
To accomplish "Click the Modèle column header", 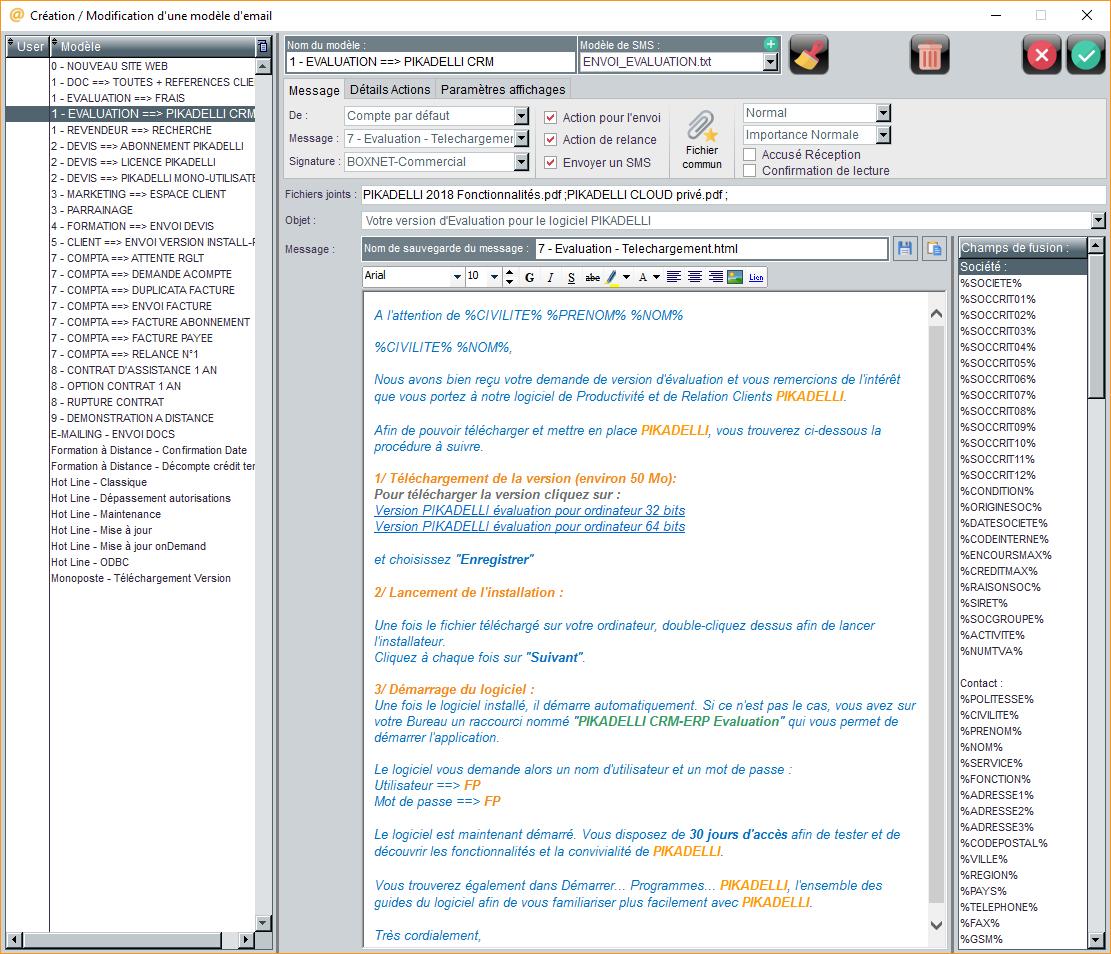I will [153, 46].
